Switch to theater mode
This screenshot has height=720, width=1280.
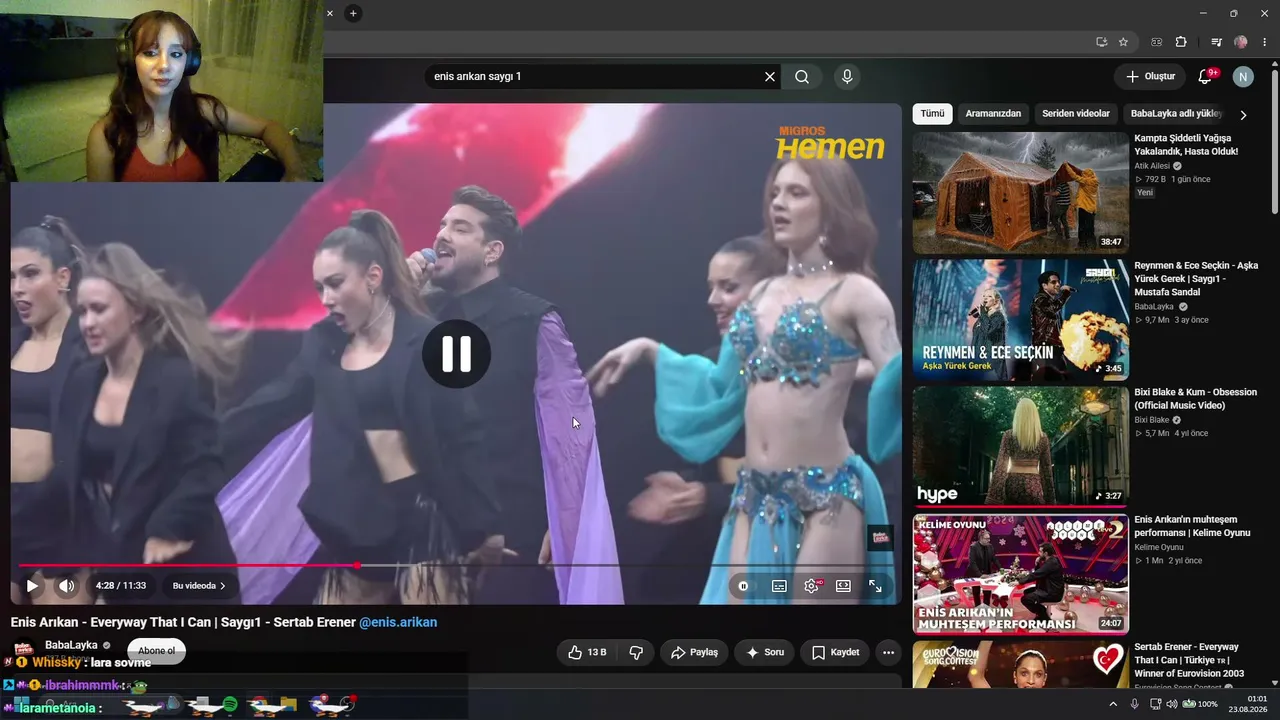pyautogui.click(x=843, y=586)
